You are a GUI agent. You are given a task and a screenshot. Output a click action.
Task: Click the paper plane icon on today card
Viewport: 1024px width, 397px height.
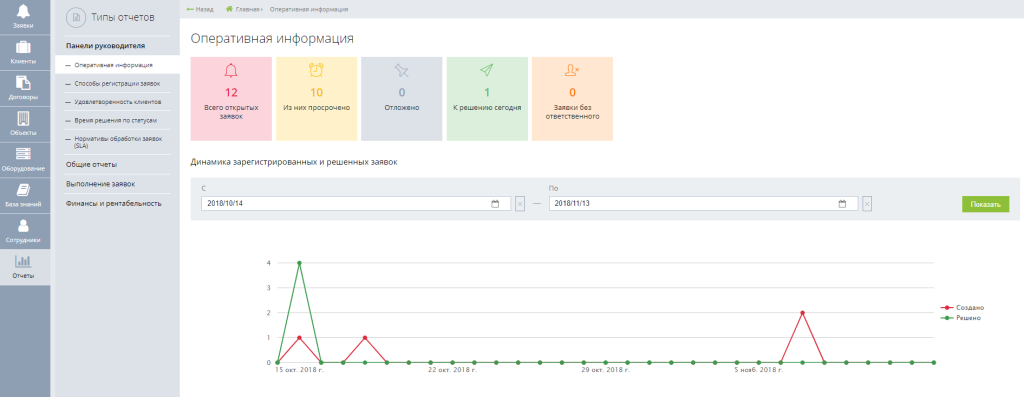[487, 71]
